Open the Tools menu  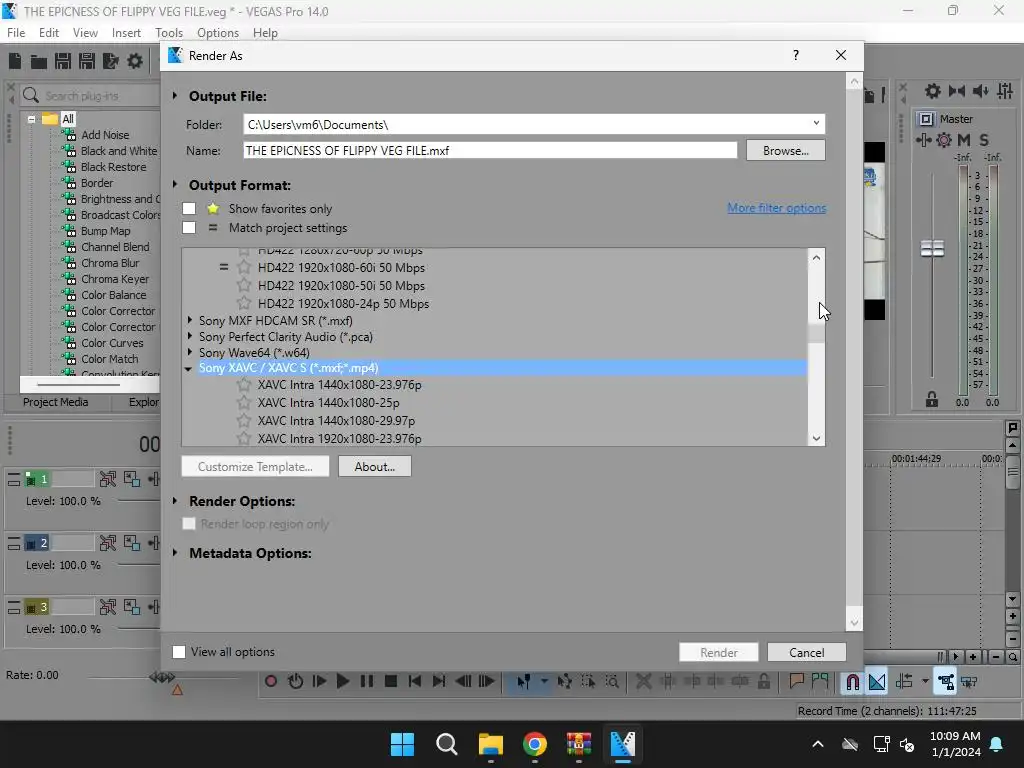169,33
